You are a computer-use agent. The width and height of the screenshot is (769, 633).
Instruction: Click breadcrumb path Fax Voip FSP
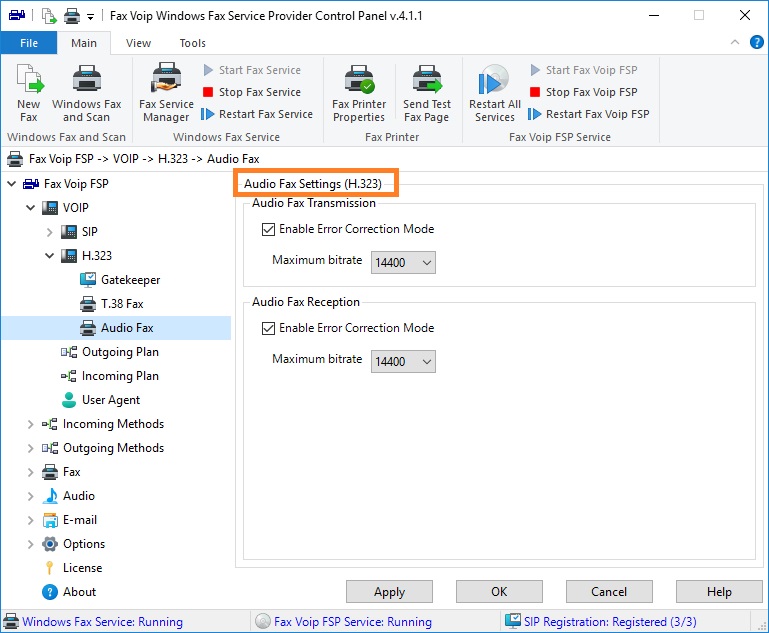pyautogui.click(x=61, y=159)
